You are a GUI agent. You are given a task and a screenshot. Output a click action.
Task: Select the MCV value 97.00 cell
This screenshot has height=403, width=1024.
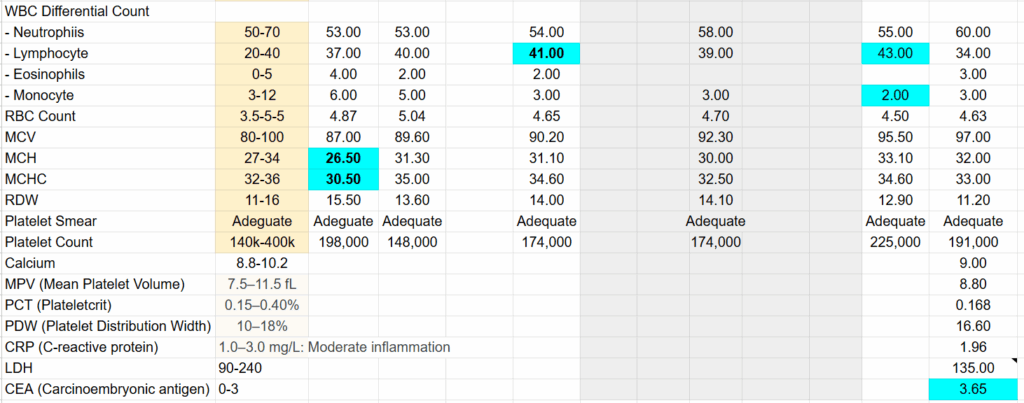point(973,137)
